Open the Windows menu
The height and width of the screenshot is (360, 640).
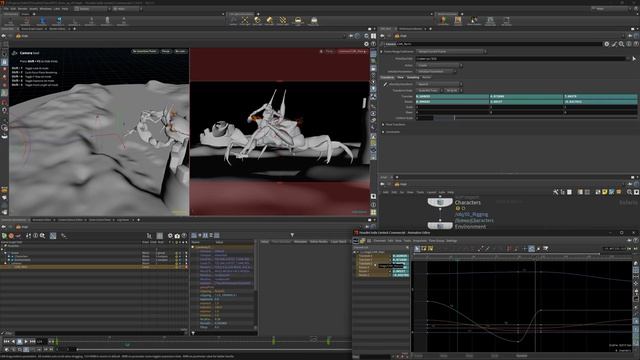coord(45,9)
